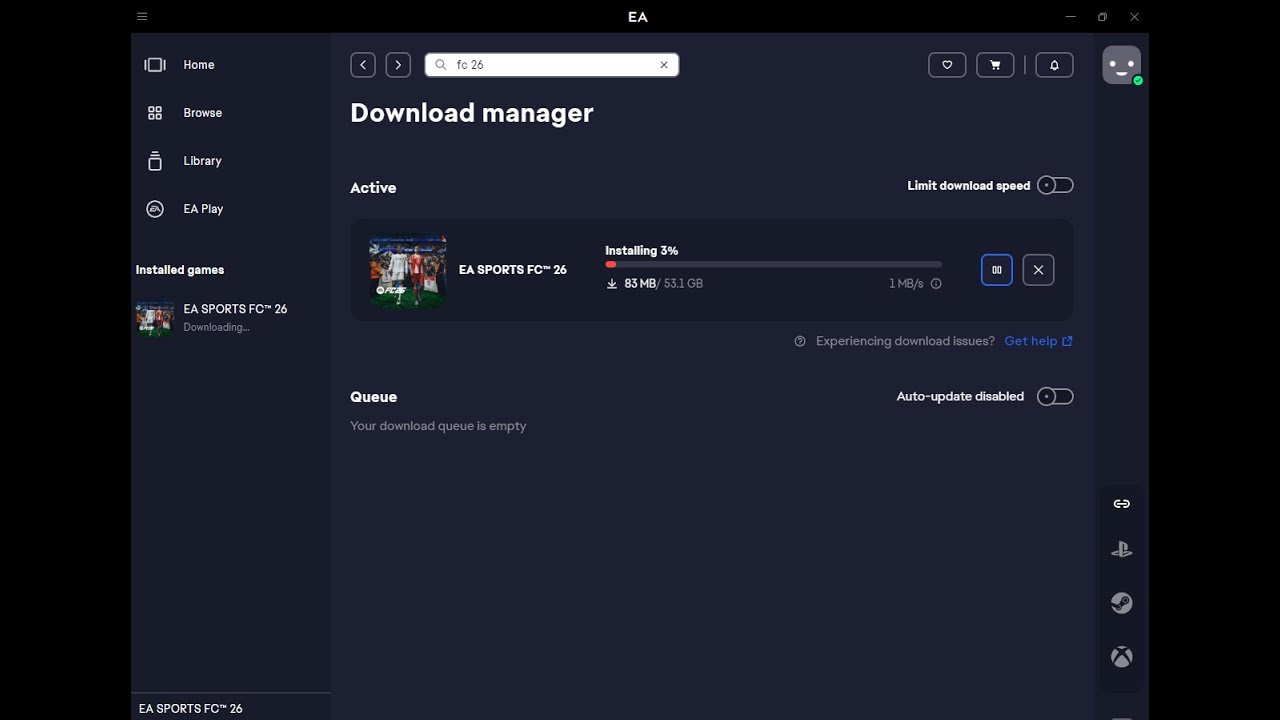Click the magnifier icon in search box
The height and width of the screenshot is (720, 1280).
(x=441, y=65)
